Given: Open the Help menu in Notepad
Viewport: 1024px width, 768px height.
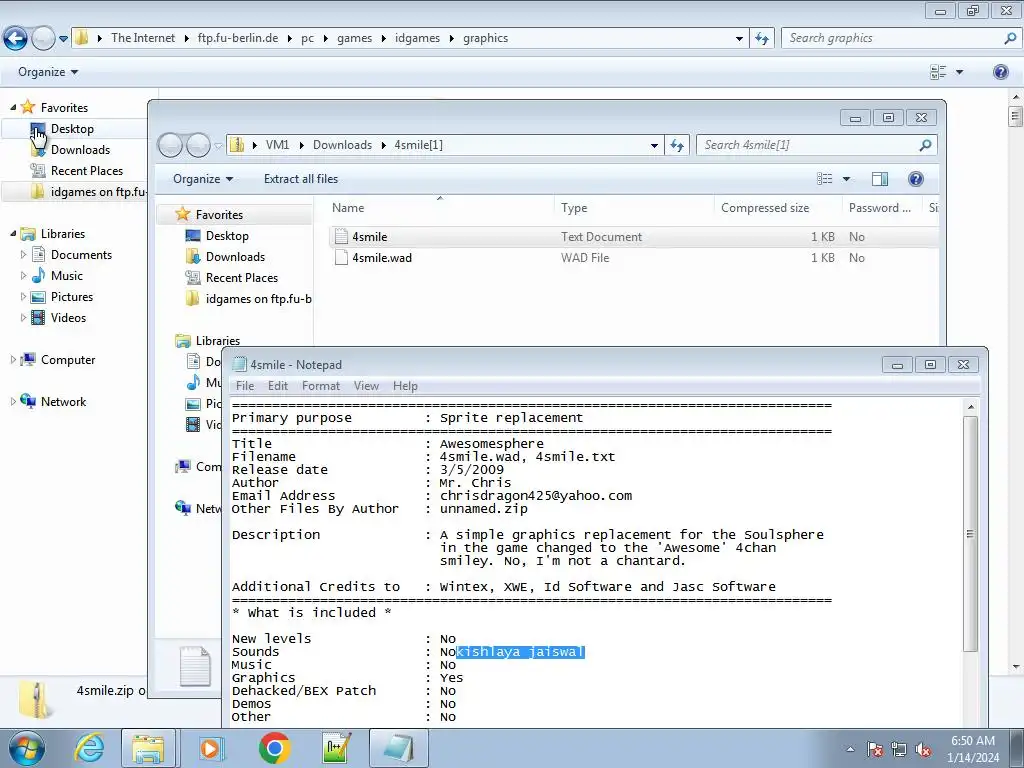Looking at the screenshot, I should 405,386.
